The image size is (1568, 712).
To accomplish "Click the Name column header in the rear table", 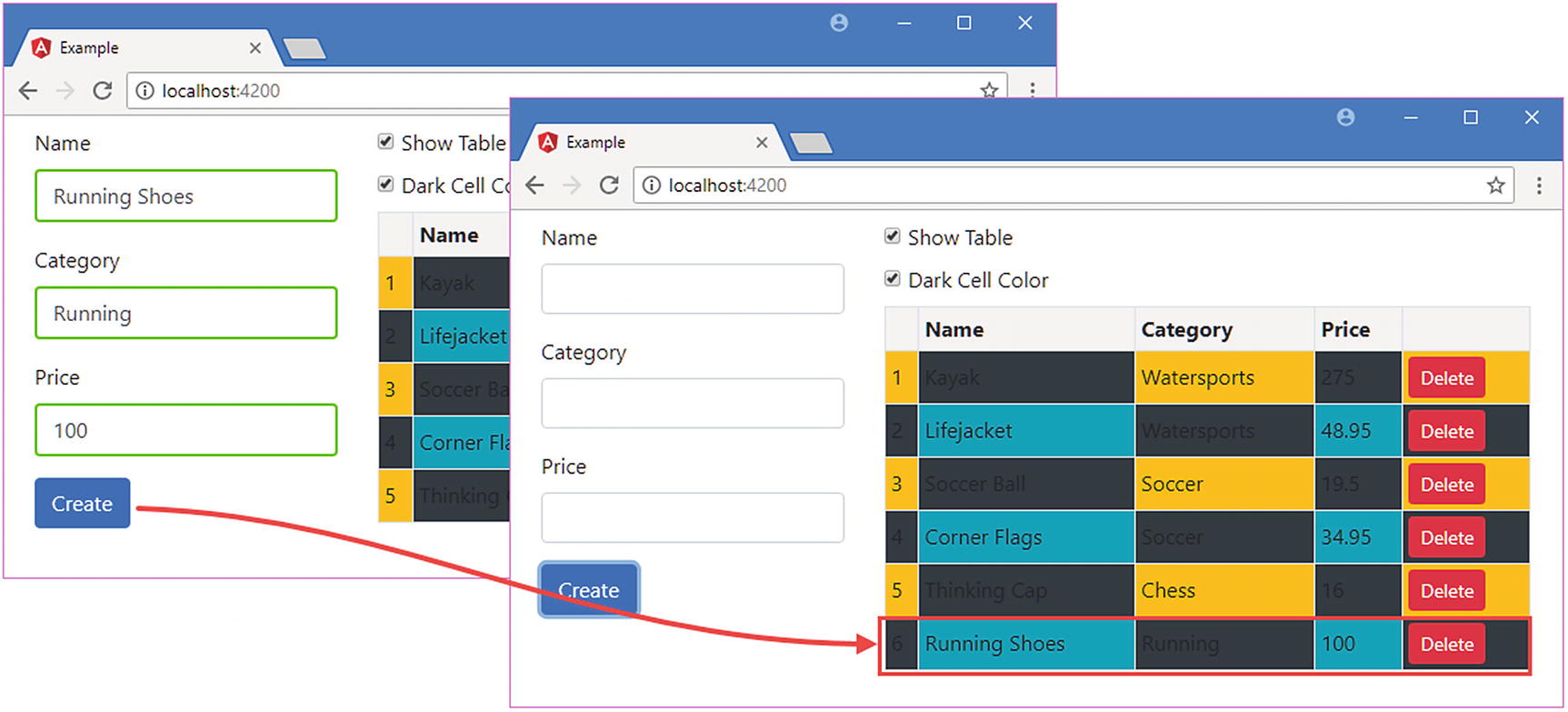I will (461, 236).
